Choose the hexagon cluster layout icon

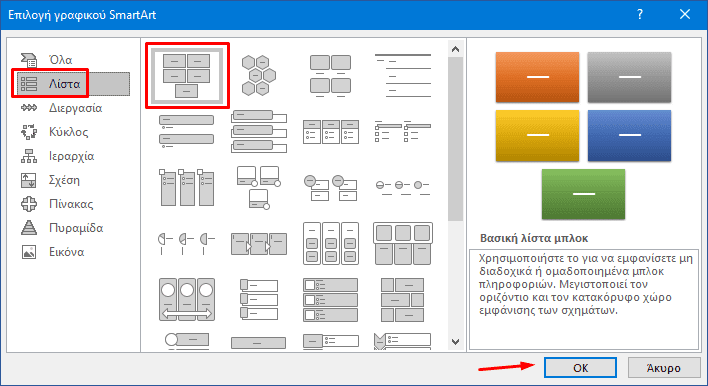tap(258, 75)
